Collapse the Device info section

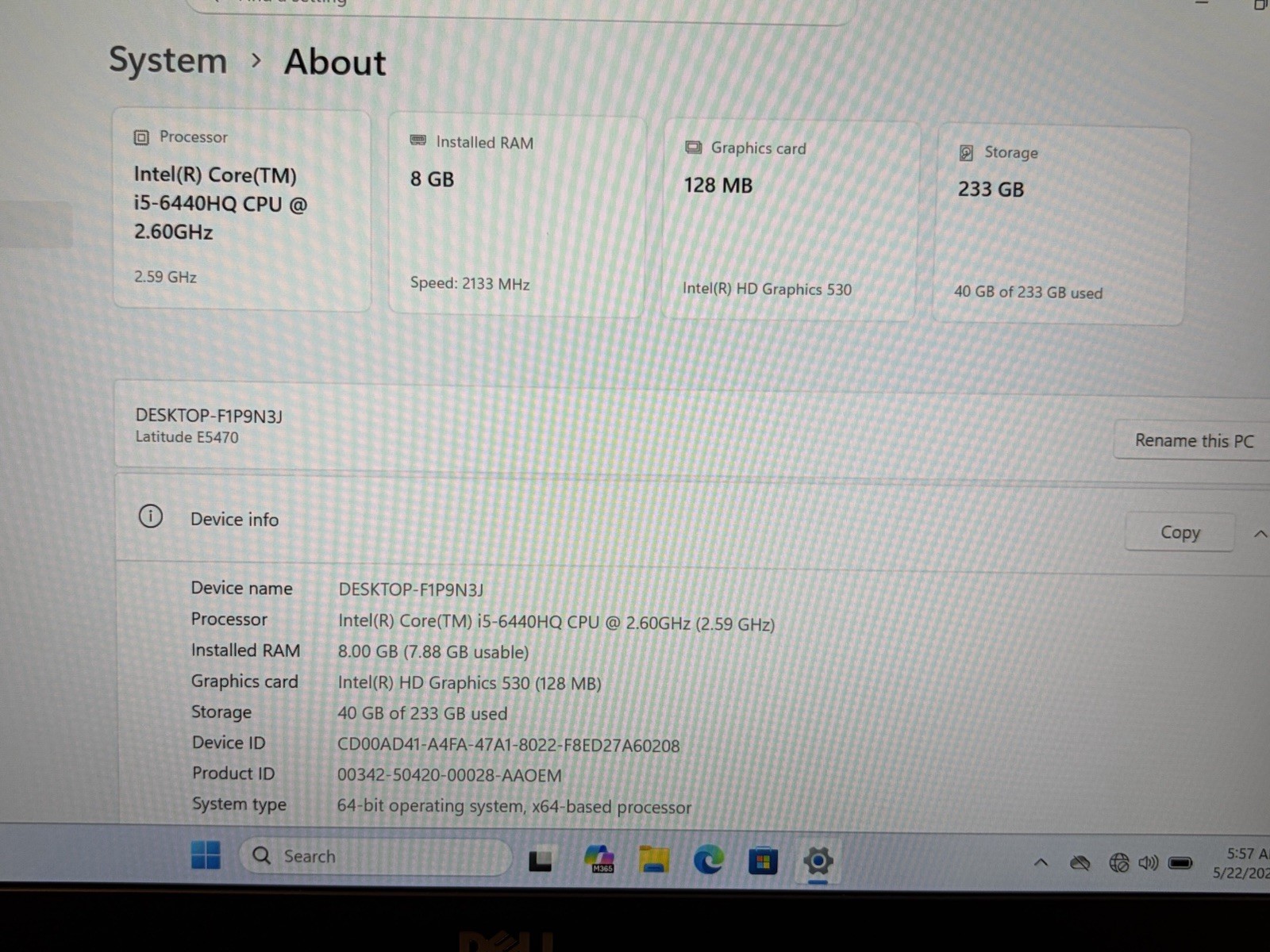point(1260,534)
